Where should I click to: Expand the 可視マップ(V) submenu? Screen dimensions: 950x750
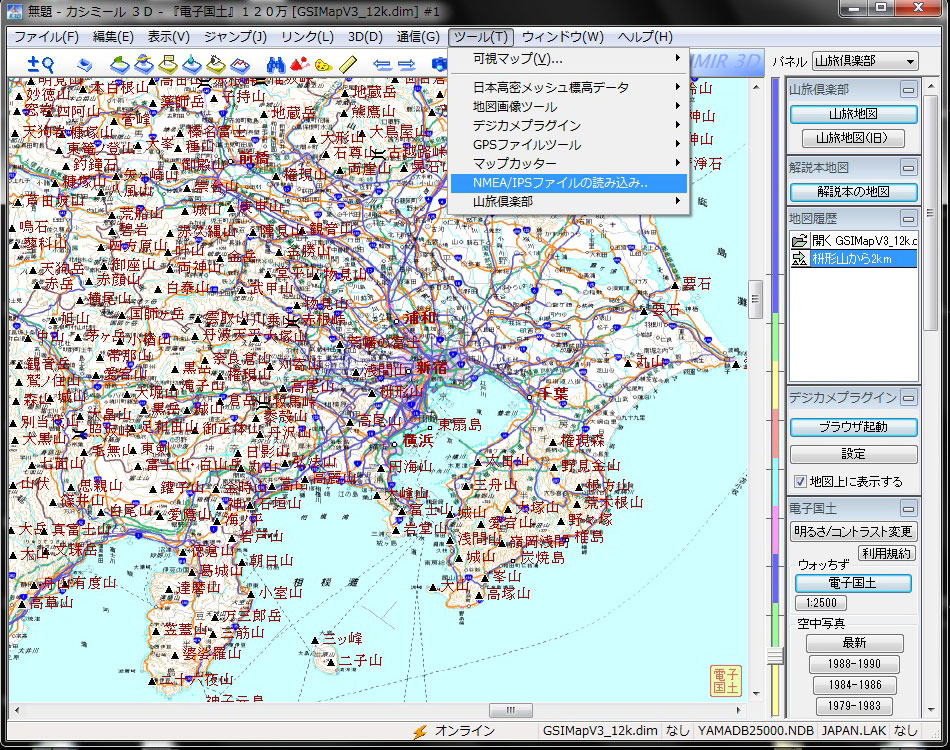(x=569, y=59)
